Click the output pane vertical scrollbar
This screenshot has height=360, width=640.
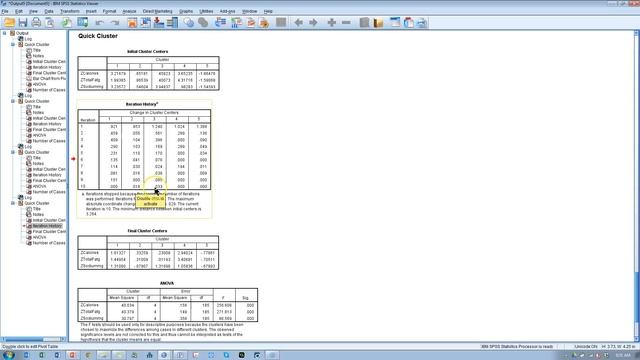[x=637, y=186]
